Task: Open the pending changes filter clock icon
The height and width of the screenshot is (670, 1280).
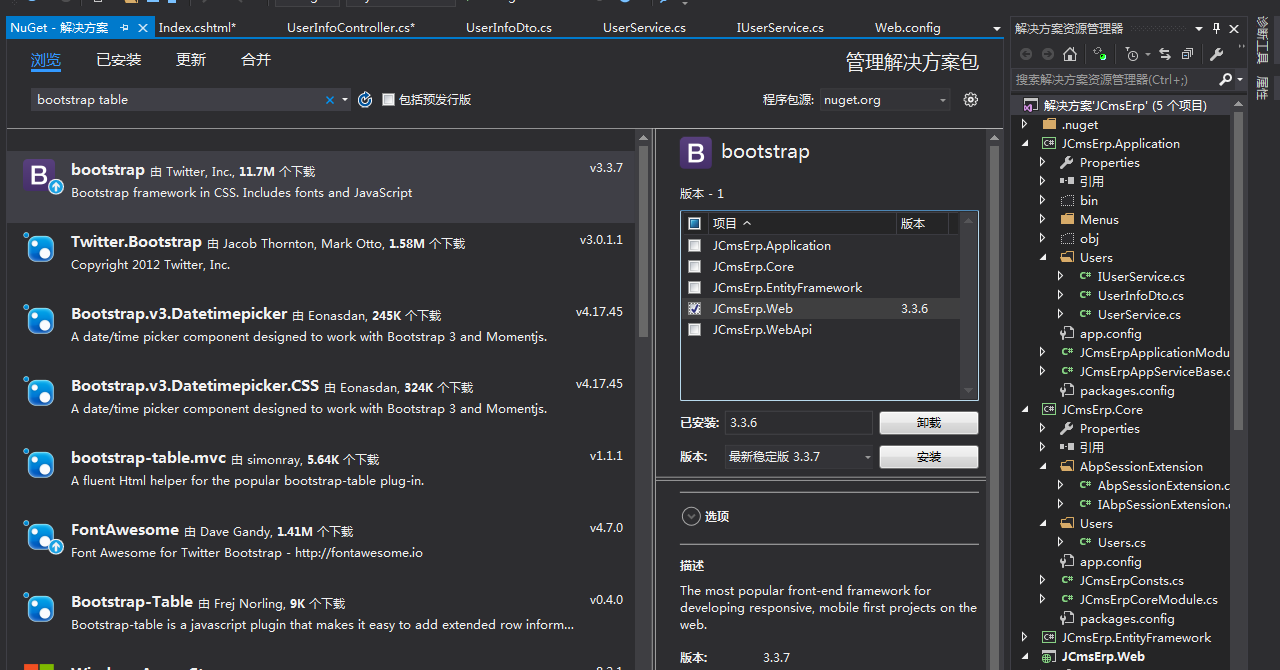Action: tap(1132, 54)
